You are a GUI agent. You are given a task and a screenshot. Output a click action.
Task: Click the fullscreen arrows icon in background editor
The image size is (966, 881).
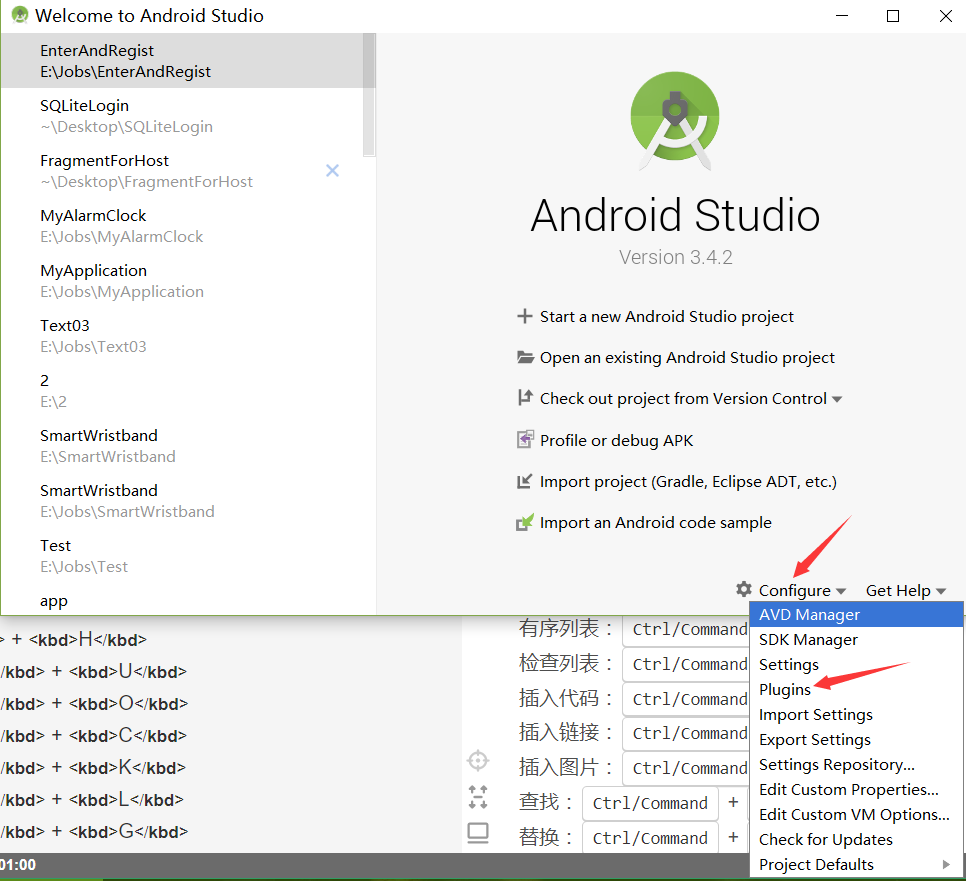click(478, 797)
